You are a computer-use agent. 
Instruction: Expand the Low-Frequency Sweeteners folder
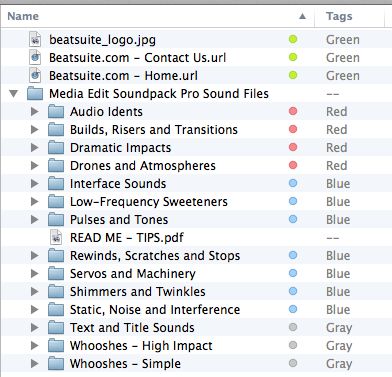tap(35, 202)
